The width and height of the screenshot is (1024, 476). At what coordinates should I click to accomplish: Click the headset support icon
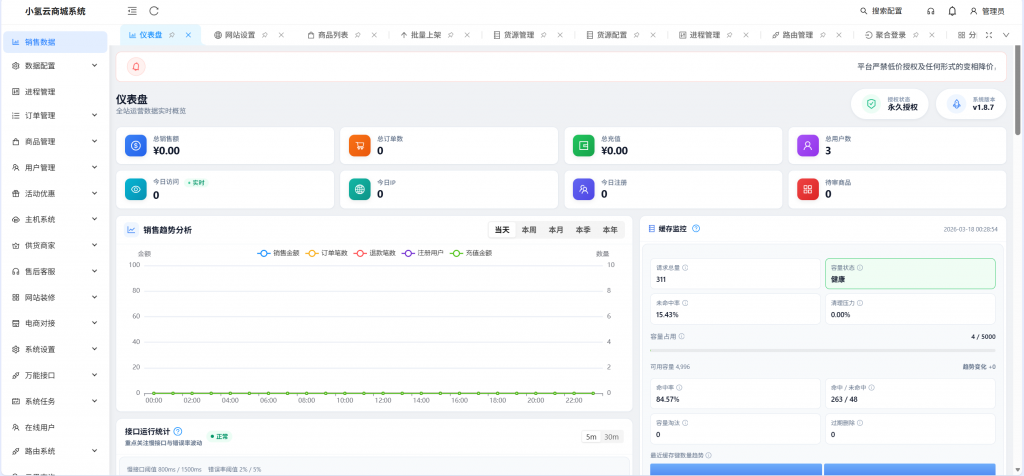pos(931,11)
